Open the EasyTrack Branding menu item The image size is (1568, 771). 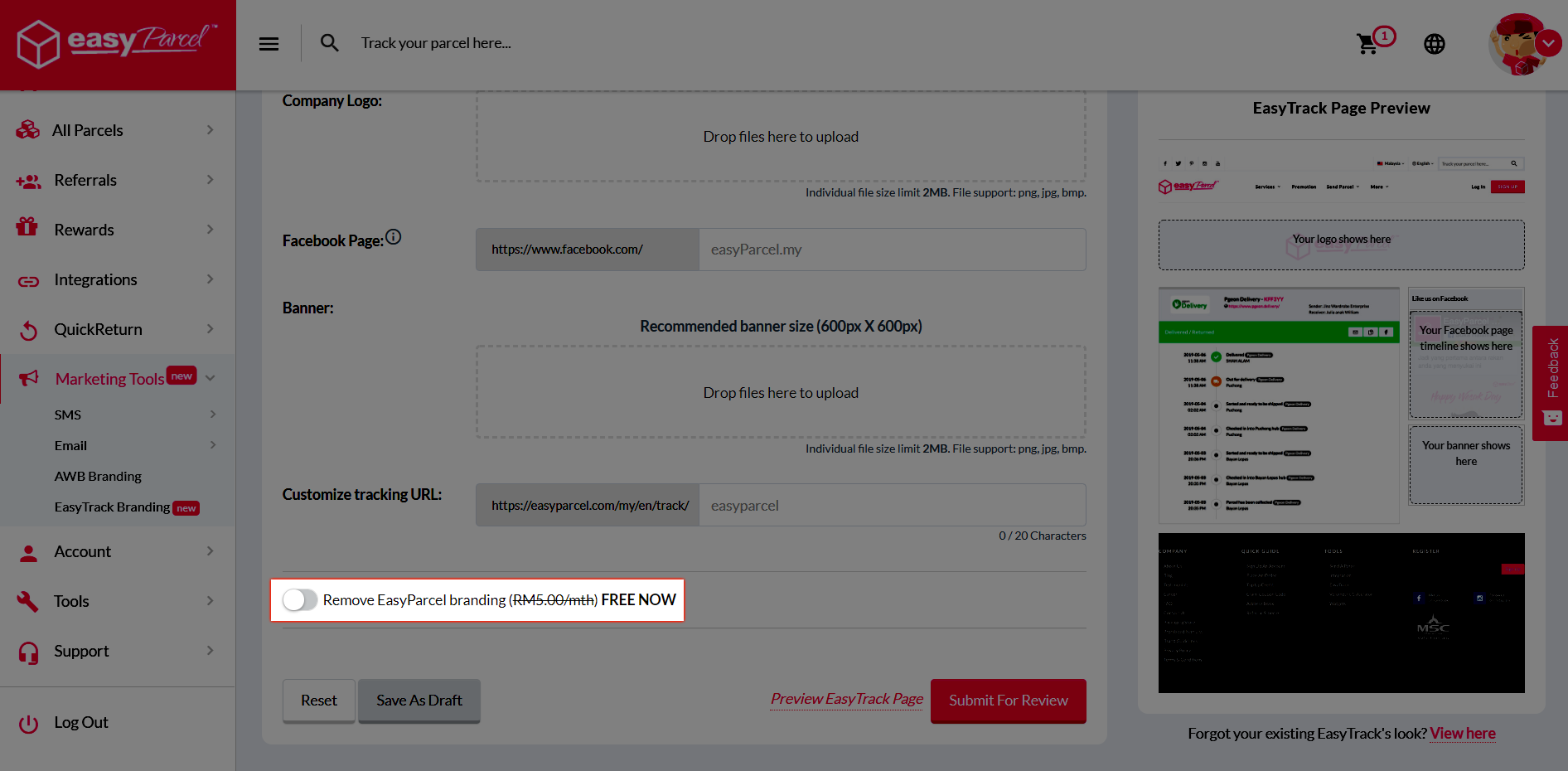tap(112, 507)
